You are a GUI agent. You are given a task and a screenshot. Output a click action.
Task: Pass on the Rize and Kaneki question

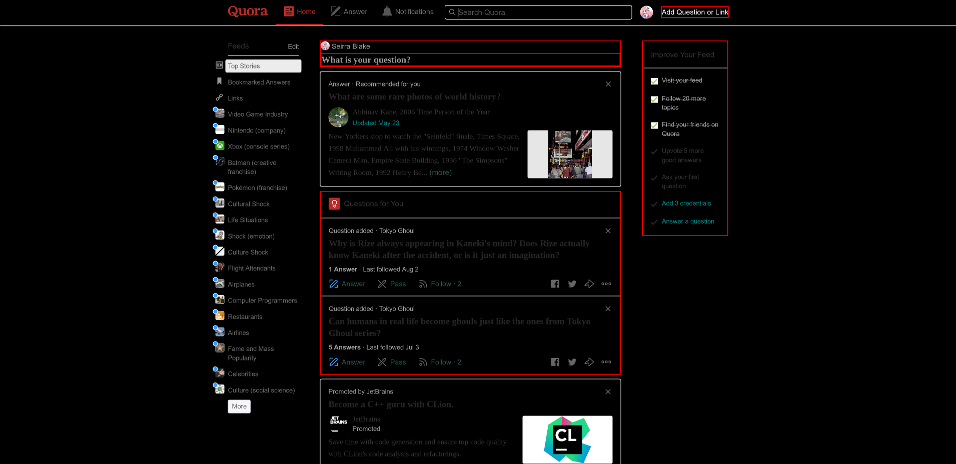pyautogui.click(x=391, y=284)
